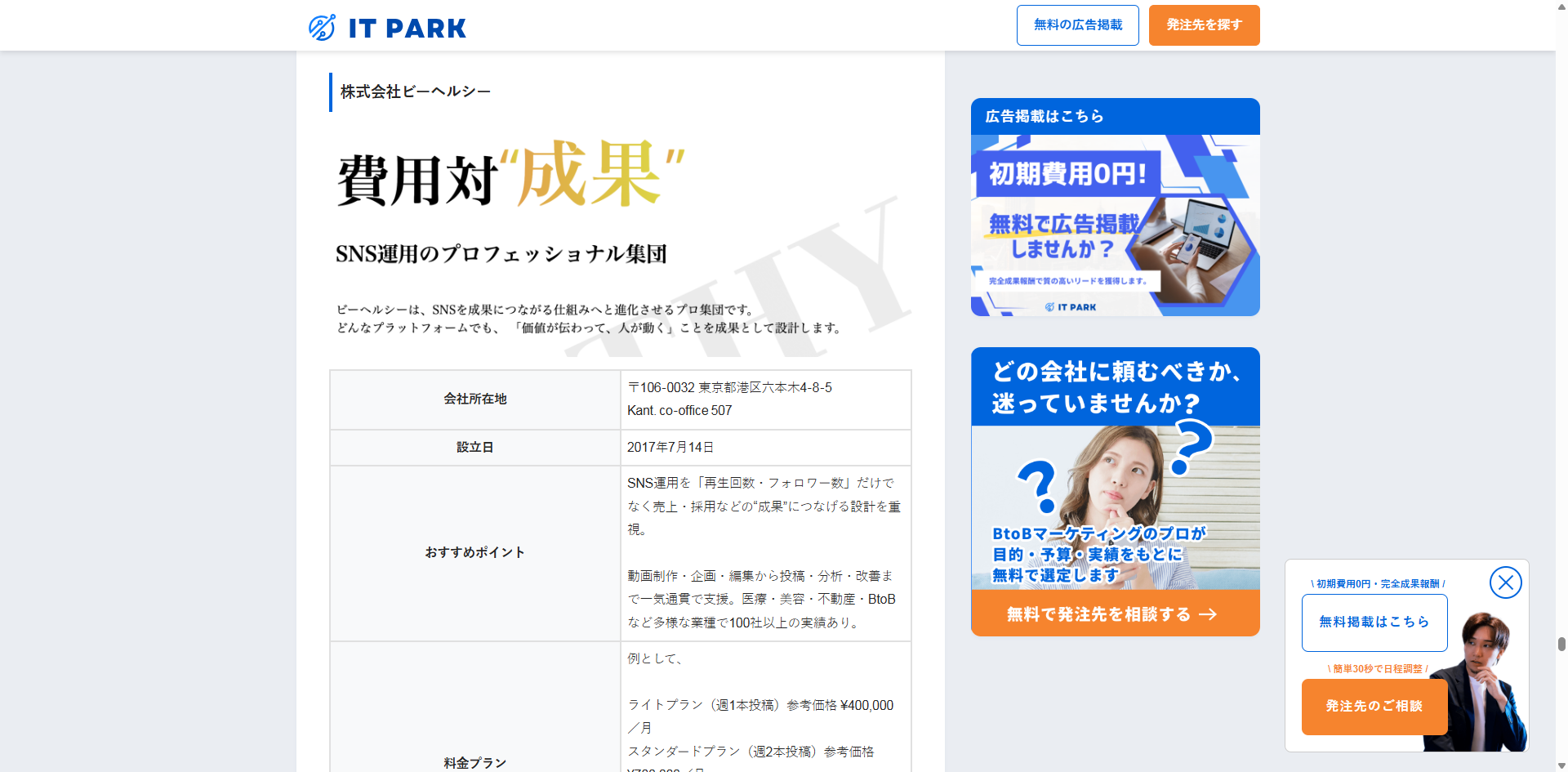Open 無料掲載はこちら in the popup
The height and width of the screenshot is (772, 1568).
pos(1373,622)
